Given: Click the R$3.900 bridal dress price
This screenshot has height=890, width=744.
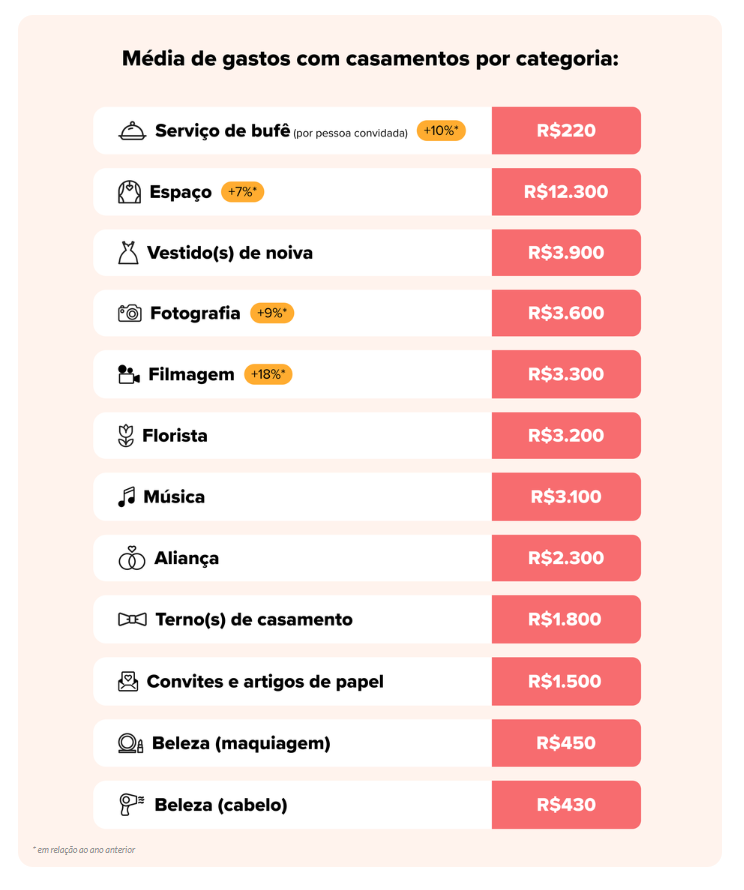Looking at the screenshot, I should tap(566, 253).
